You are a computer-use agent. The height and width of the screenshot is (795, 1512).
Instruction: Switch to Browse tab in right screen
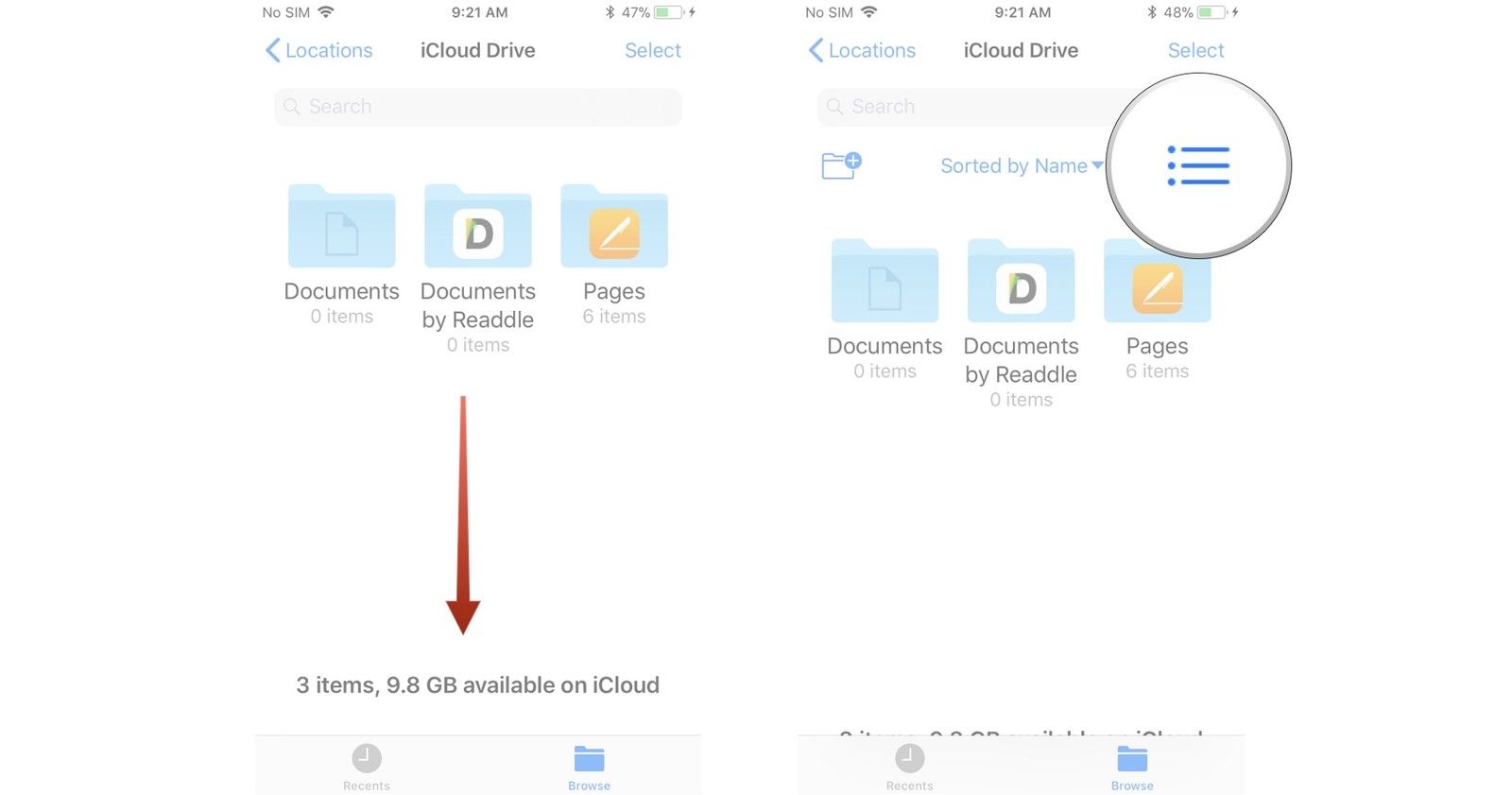coord(1132,766)
